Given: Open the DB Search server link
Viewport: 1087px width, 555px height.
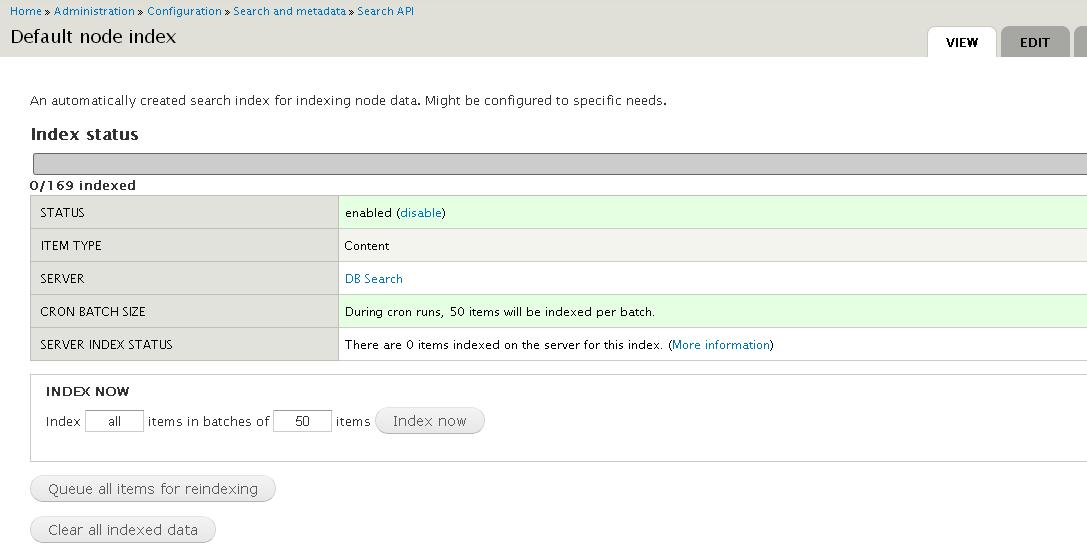Looking at the screenshot, I should coord(374,279).
